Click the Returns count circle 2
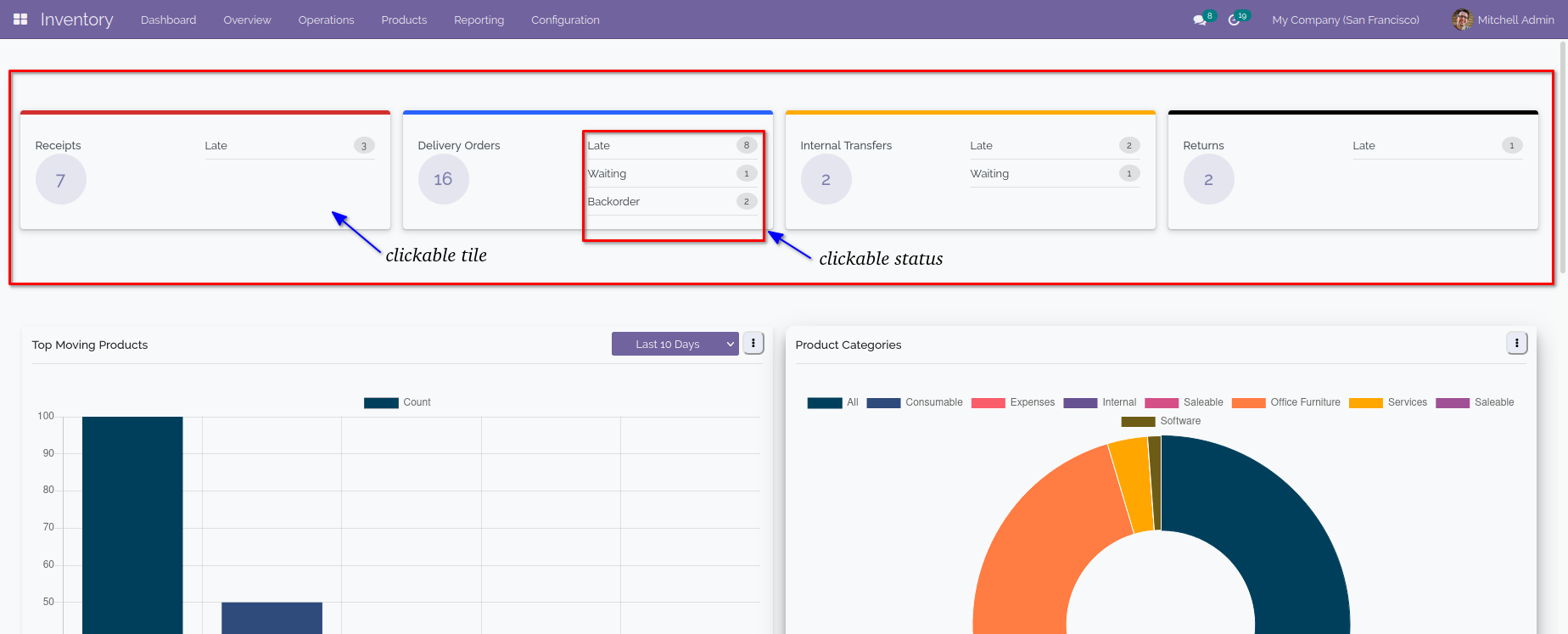This screenshot has height=634, width=1568. 1209,179
